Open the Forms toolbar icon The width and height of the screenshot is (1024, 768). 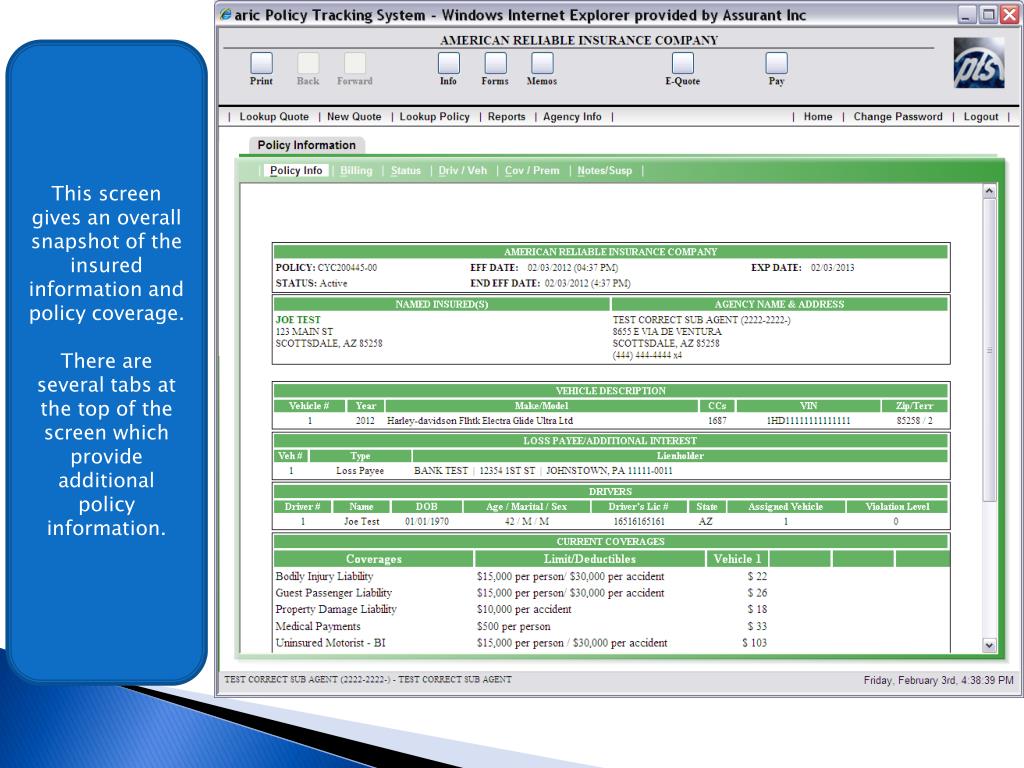tap(495, 63)
